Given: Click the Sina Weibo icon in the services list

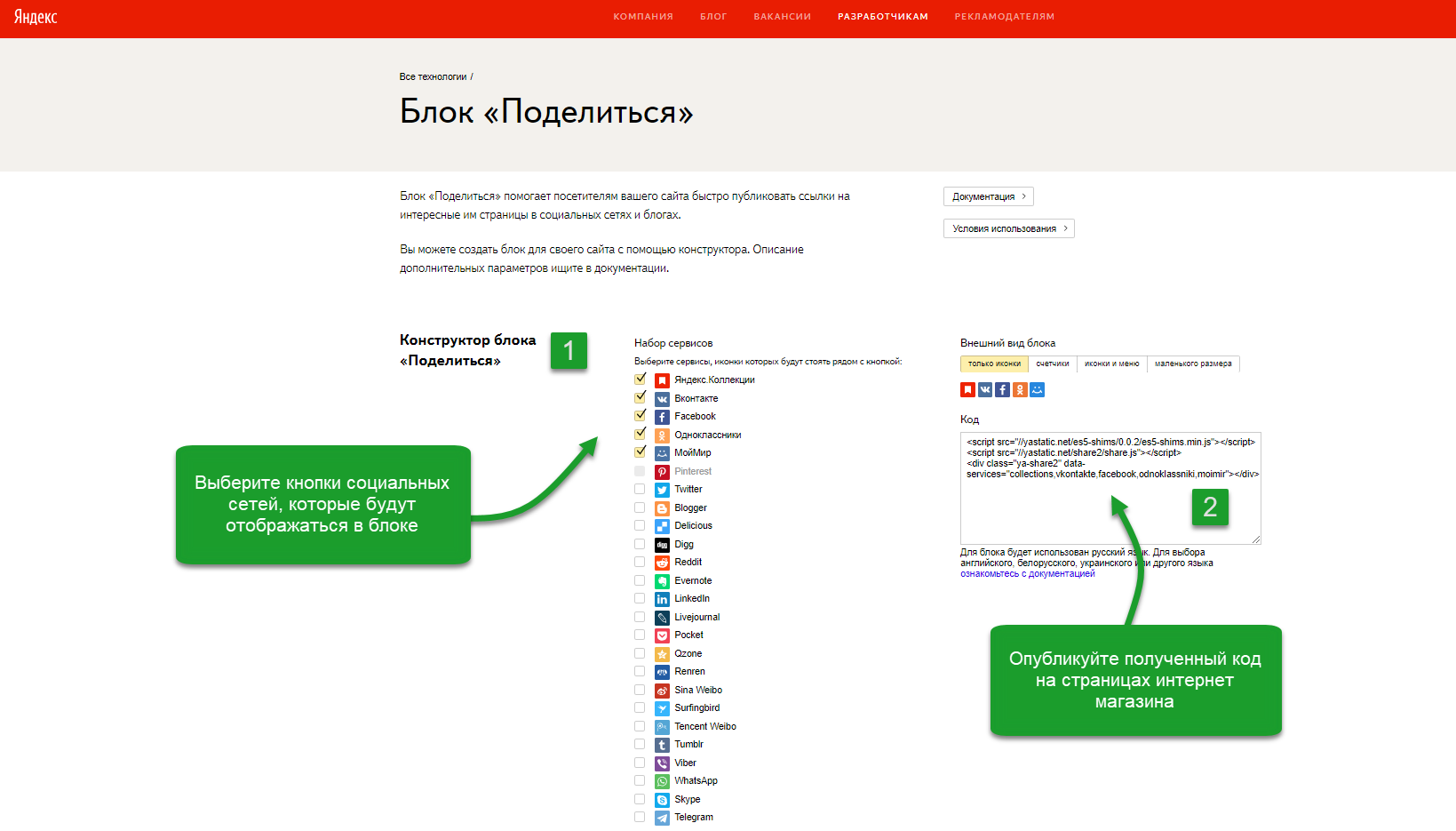Looking at the screenshot, I should click(662, 691).
